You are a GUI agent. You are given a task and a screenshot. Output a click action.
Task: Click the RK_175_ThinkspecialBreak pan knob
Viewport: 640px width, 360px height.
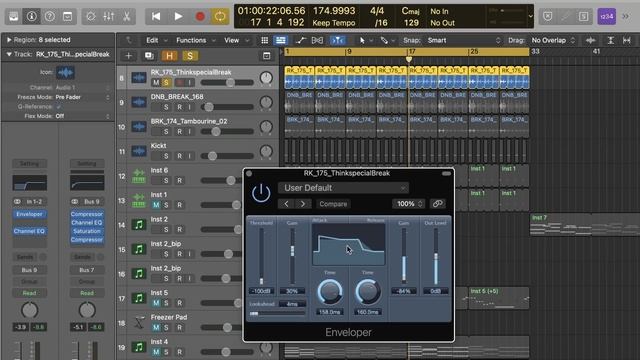266,78
